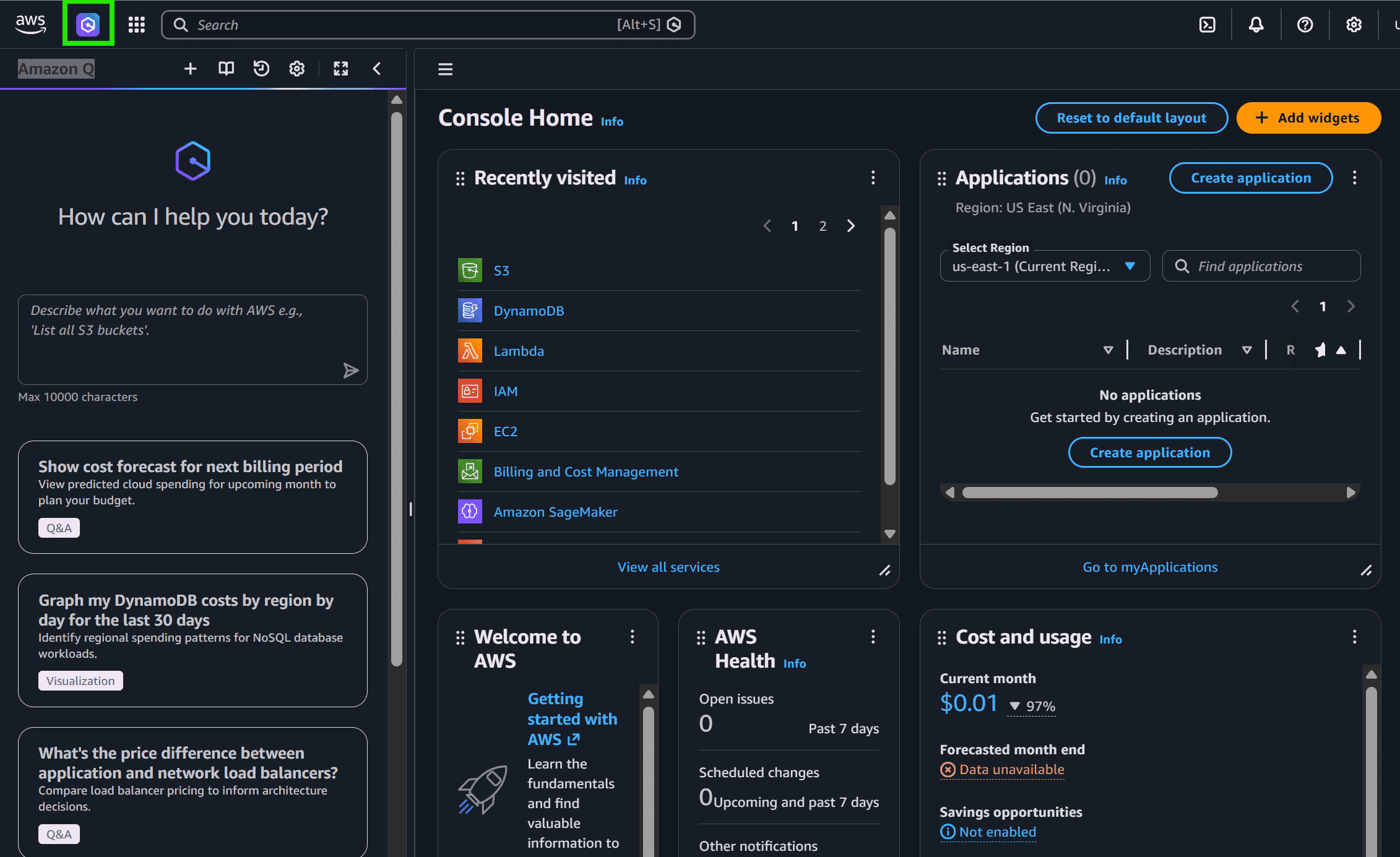
Task: Go to previous page of Applications table
Action: coord(1295,306)
